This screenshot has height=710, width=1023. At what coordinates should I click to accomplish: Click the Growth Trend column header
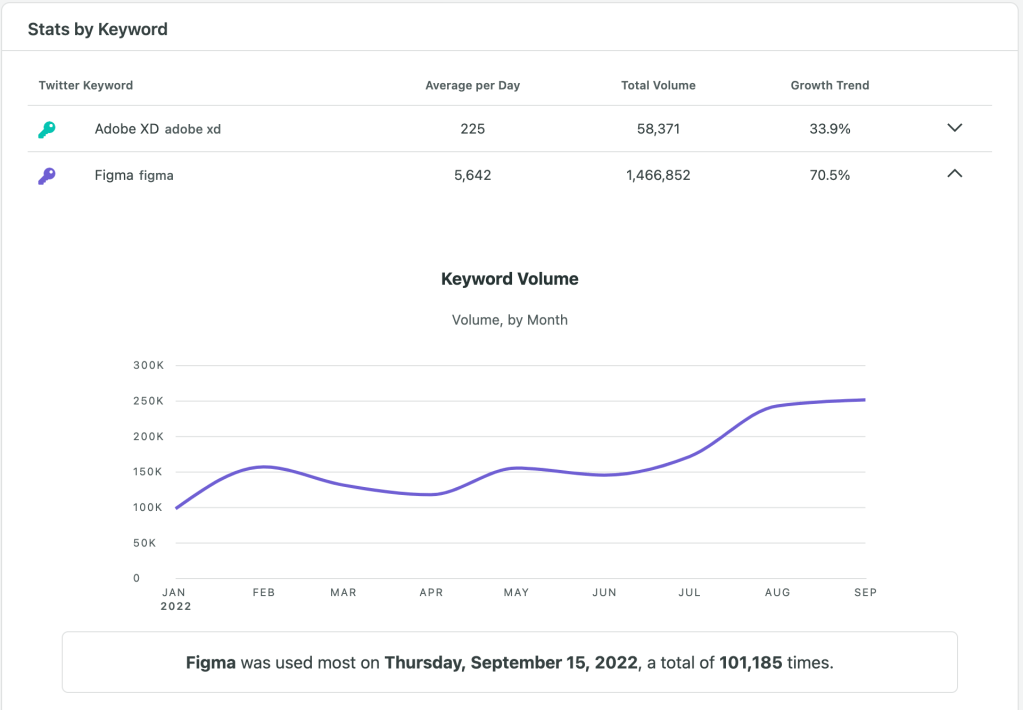click(829, 86)
